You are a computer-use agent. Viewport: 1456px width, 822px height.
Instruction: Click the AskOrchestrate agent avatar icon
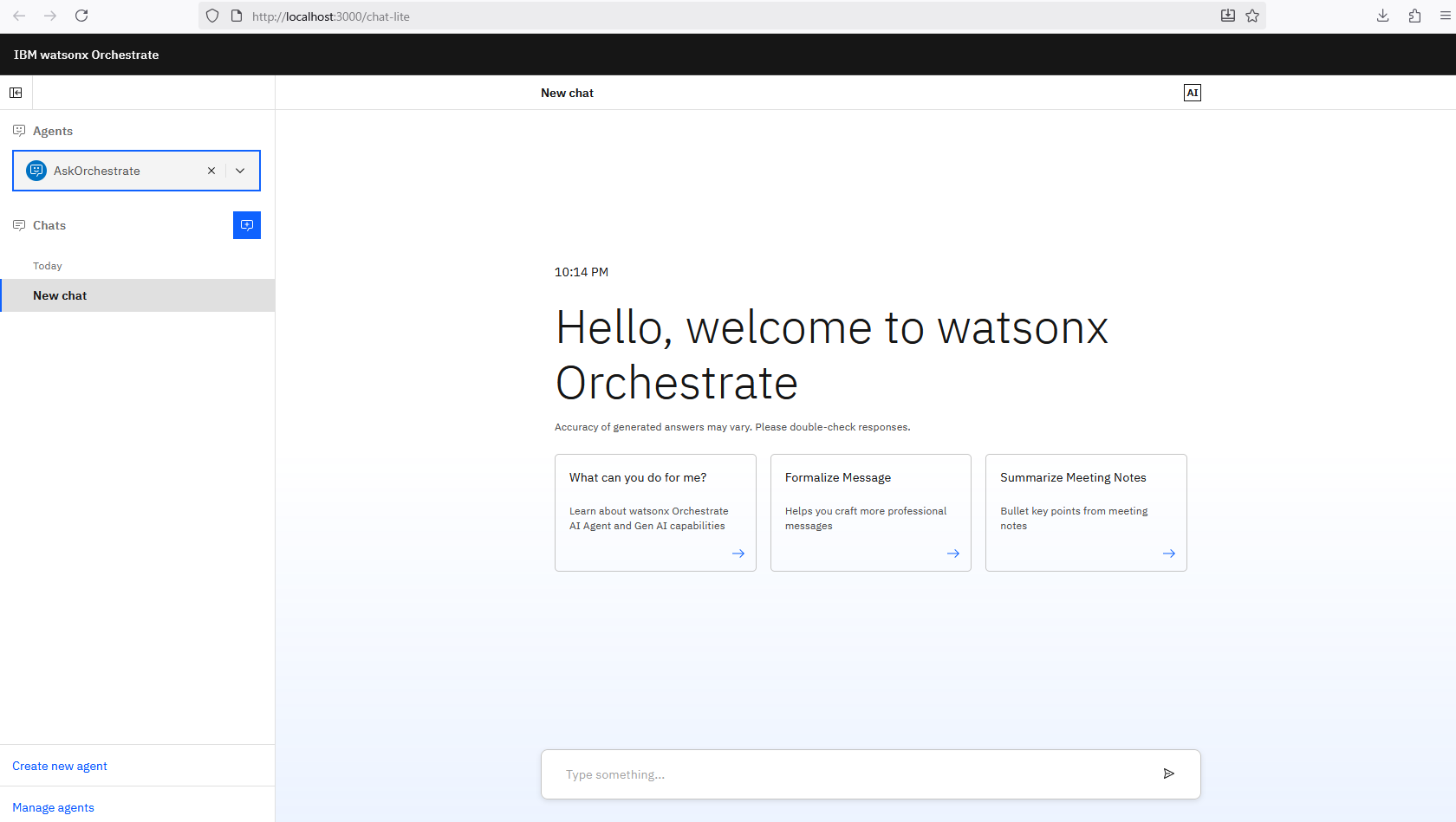[36, 171]
